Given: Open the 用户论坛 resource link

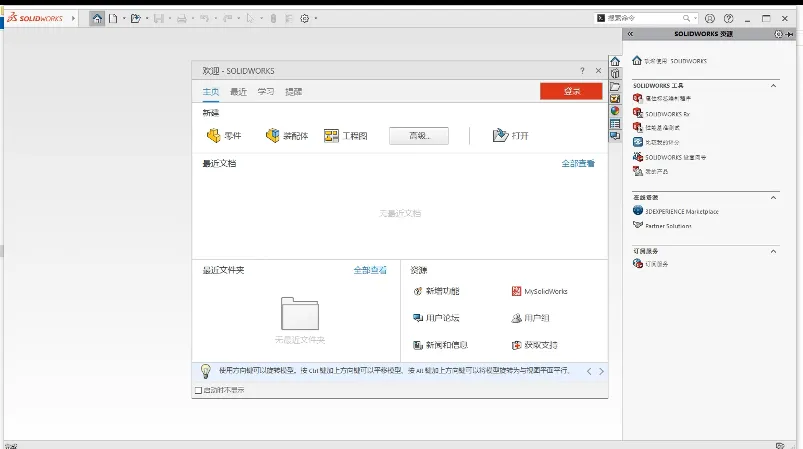Looking at the screenshot, I should coord(436,318).
